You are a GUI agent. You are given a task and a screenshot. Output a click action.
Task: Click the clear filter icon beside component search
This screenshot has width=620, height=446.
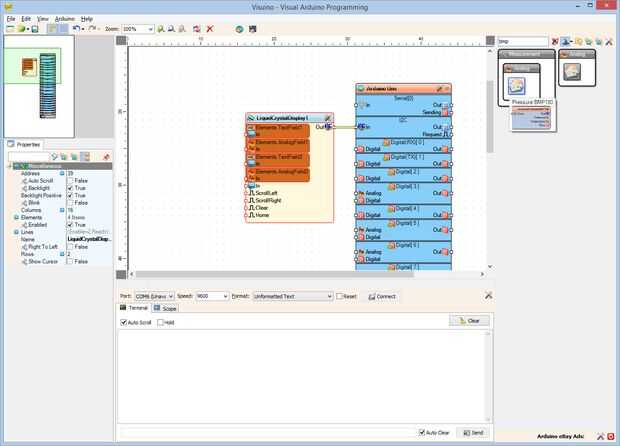point(555,41)
